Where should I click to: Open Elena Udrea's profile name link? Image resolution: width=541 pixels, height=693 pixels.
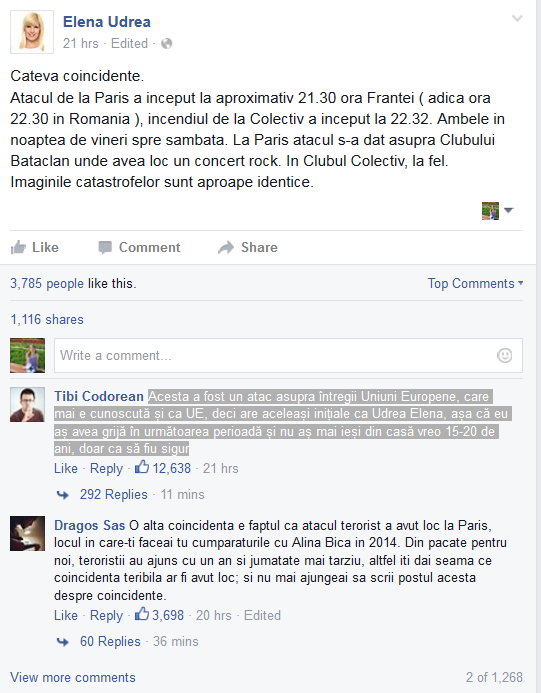tap(107, 22)
